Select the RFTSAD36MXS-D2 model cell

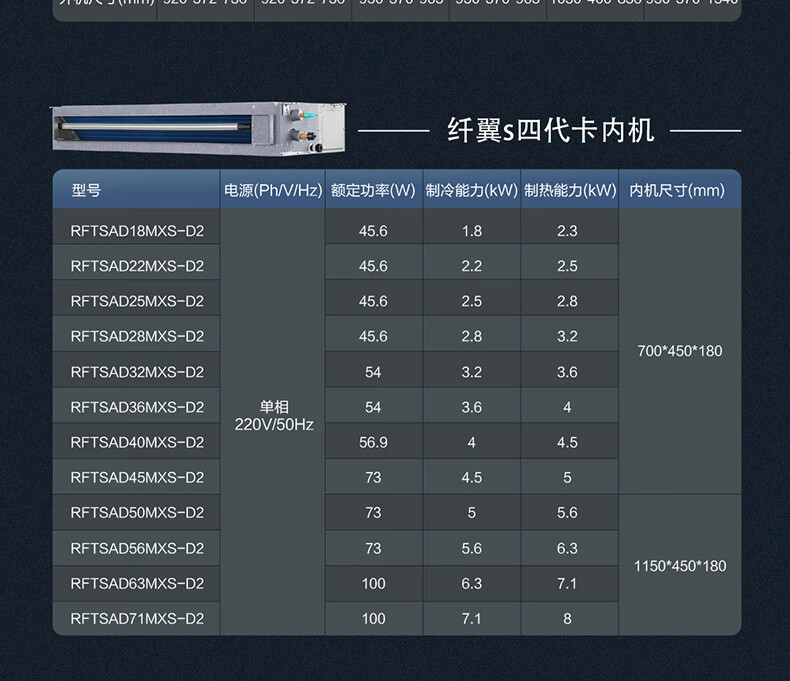click(x=137, y=407)
